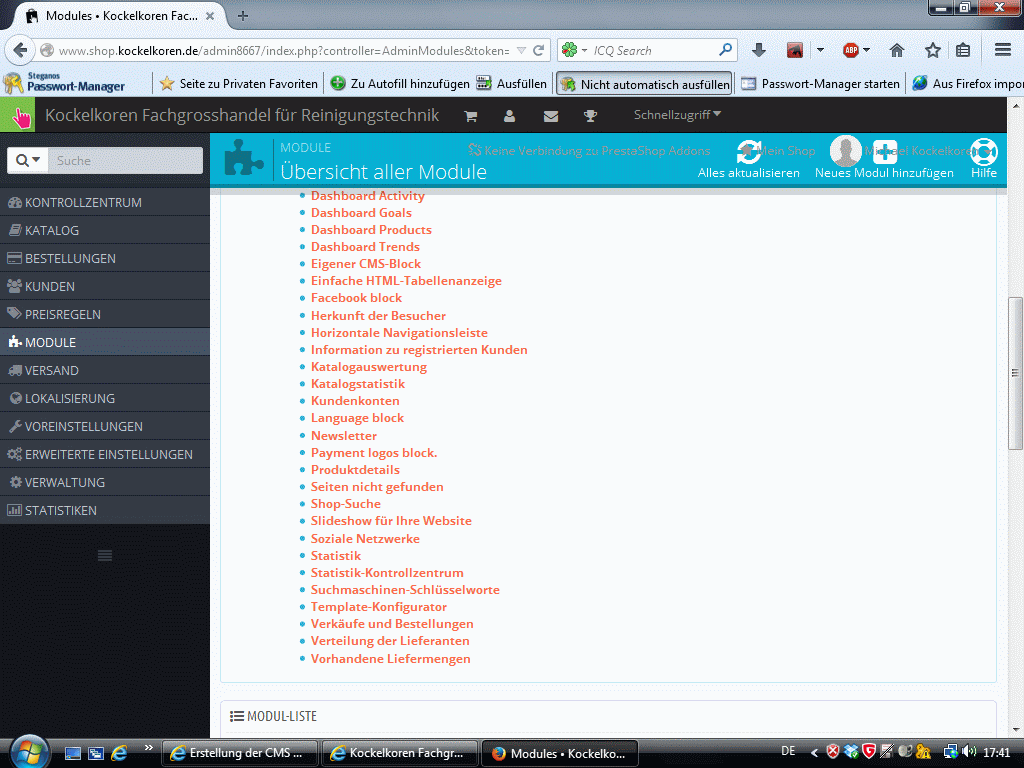
Task: Click Vorhandene Liefermengen link
Action: tap(391, 658)
